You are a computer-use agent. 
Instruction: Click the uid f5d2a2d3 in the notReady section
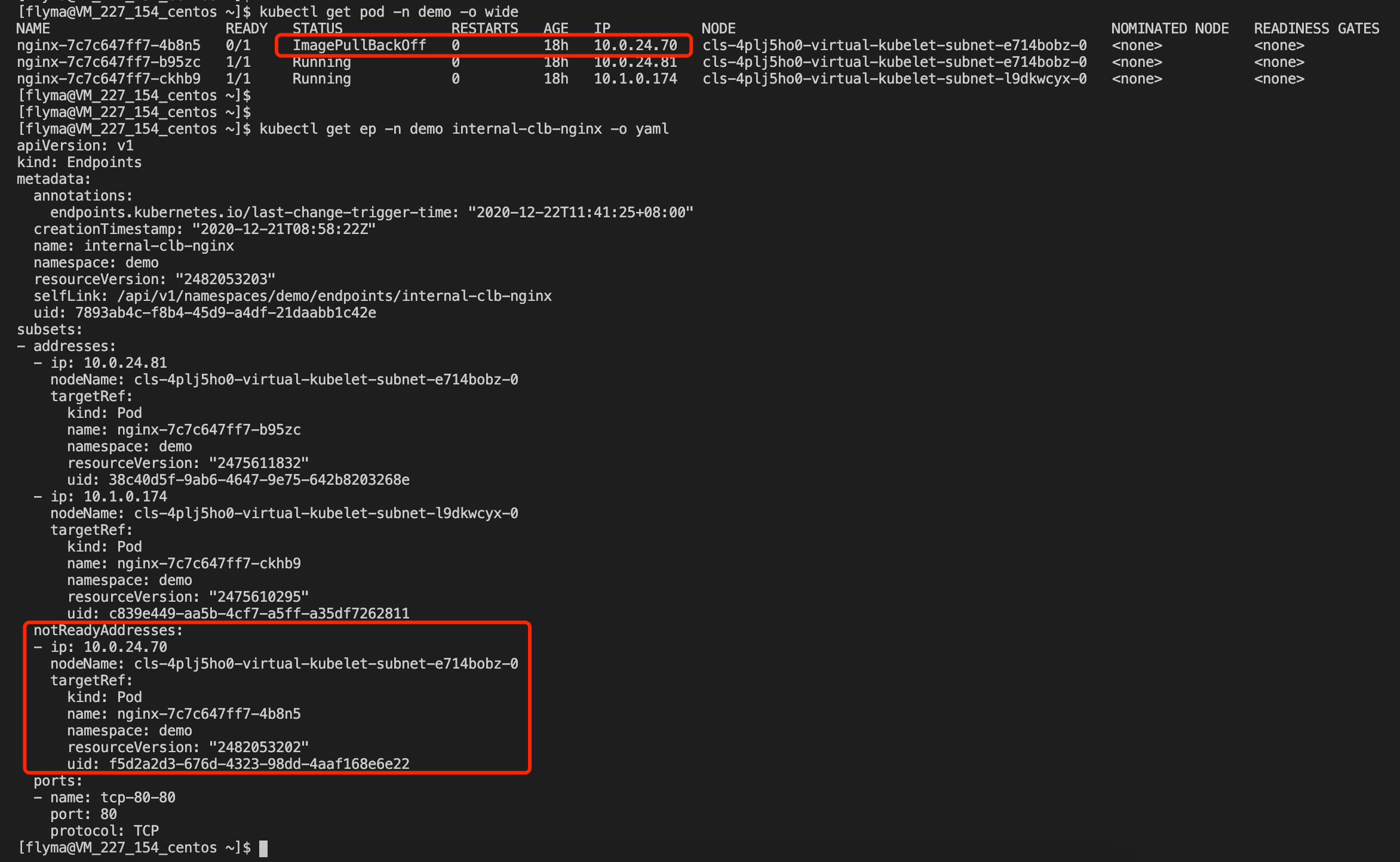[x=259, y=764]
